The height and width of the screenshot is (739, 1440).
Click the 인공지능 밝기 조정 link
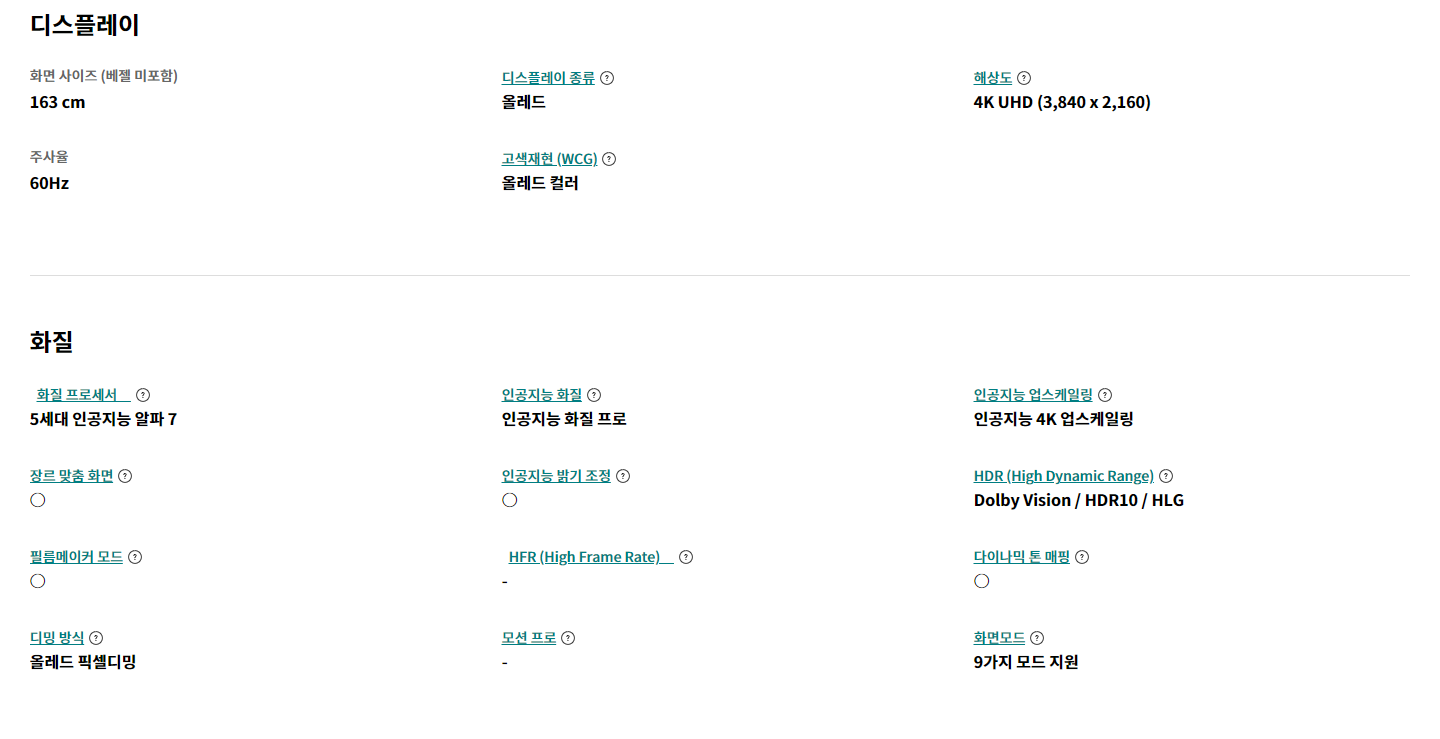[x=556, y=476]
